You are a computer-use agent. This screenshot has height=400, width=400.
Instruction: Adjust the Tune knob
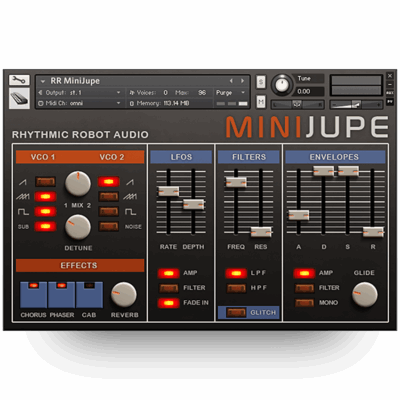(x=282, y=84)
